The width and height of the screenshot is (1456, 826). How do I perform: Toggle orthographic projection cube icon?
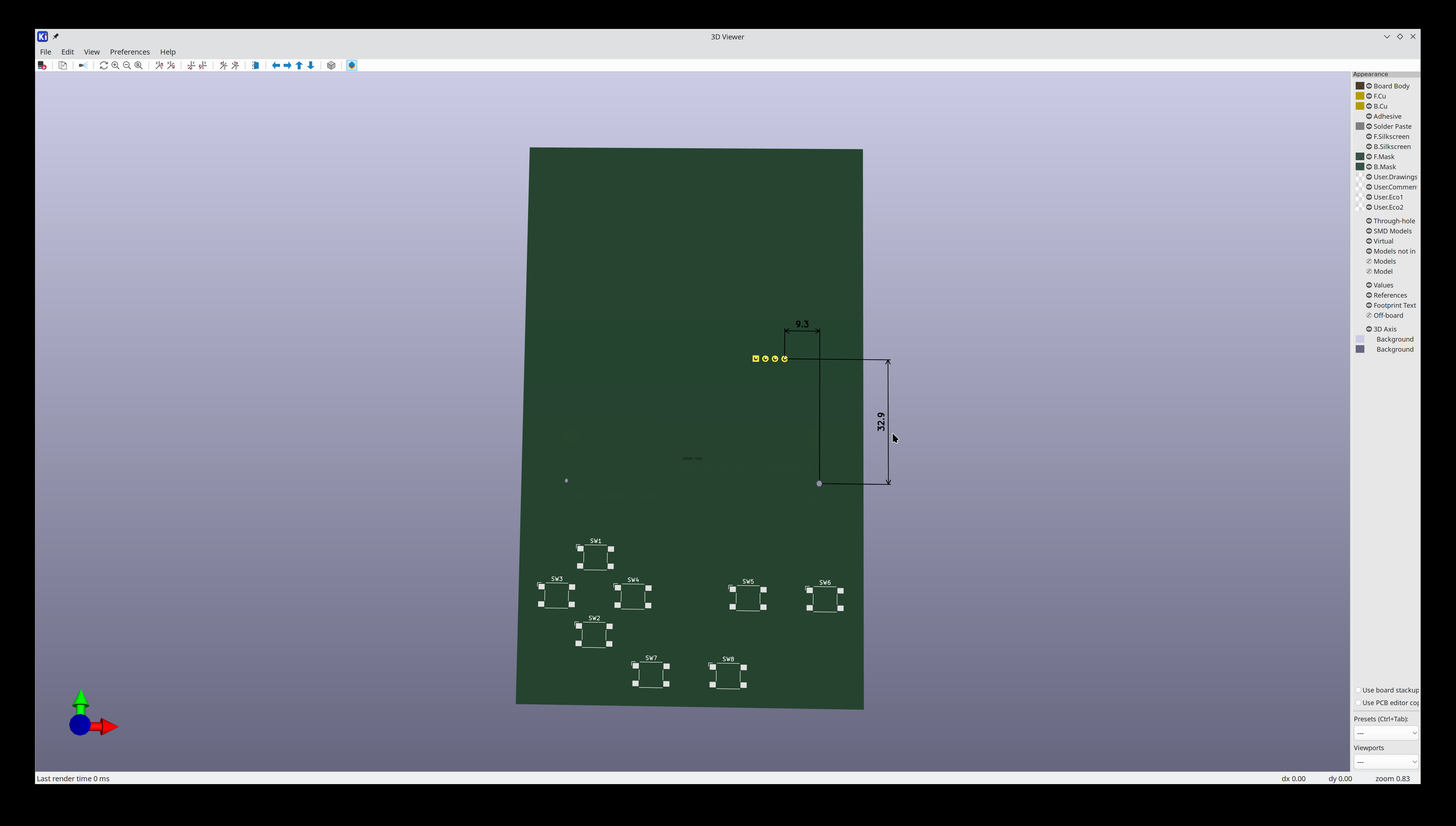point(331,65)
